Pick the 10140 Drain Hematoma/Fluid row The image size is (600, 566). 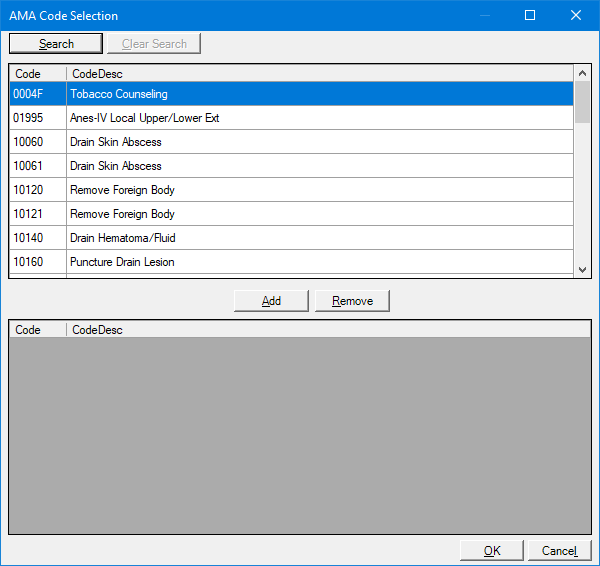[x=290, y=238]
